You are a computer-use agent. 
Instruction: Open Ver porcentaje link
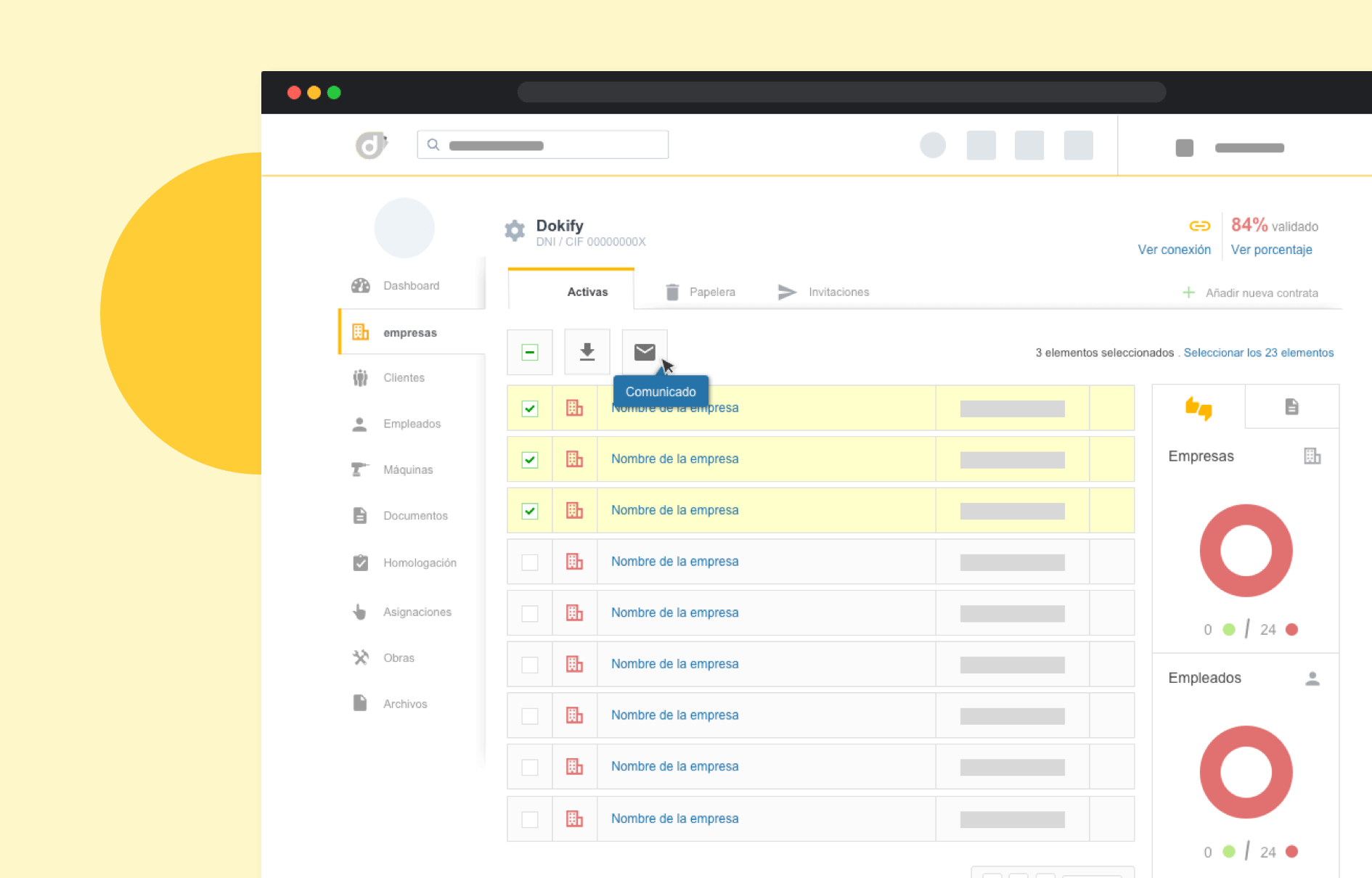coord(1271,250)
